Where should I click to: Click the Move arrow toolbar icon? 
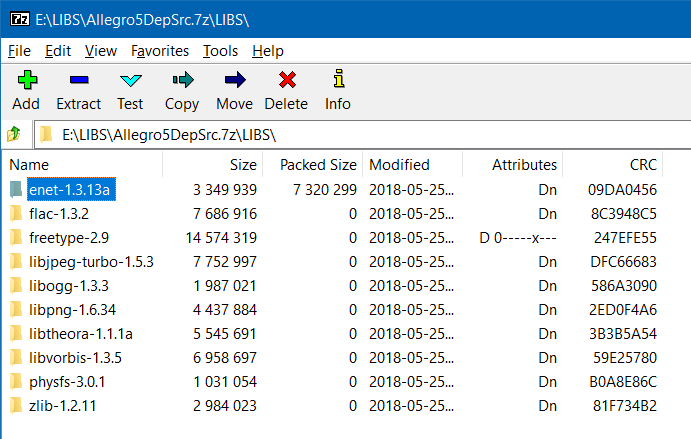234,80
